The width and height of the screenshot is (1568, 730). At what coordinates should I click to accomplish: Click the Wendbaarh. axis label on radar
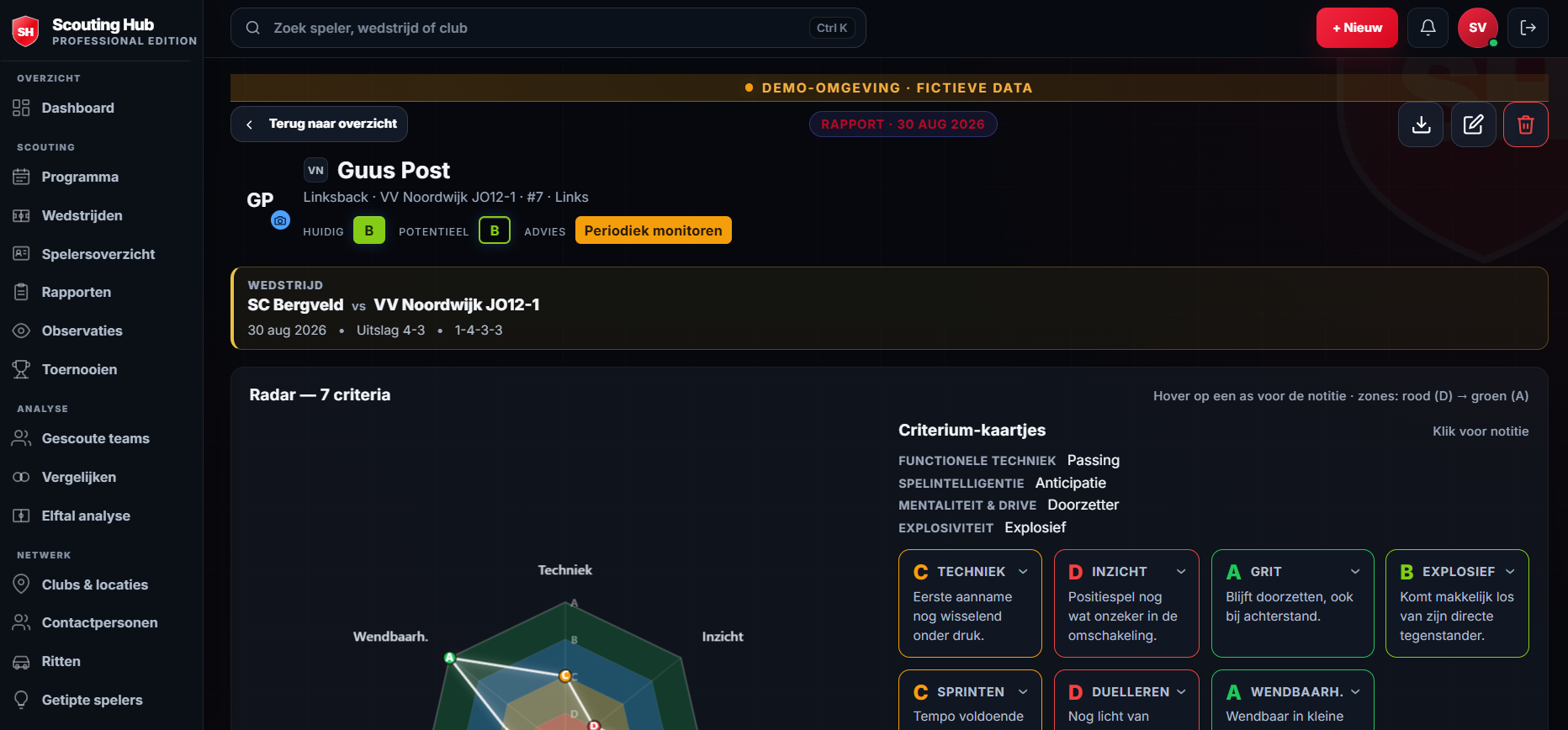390,637
